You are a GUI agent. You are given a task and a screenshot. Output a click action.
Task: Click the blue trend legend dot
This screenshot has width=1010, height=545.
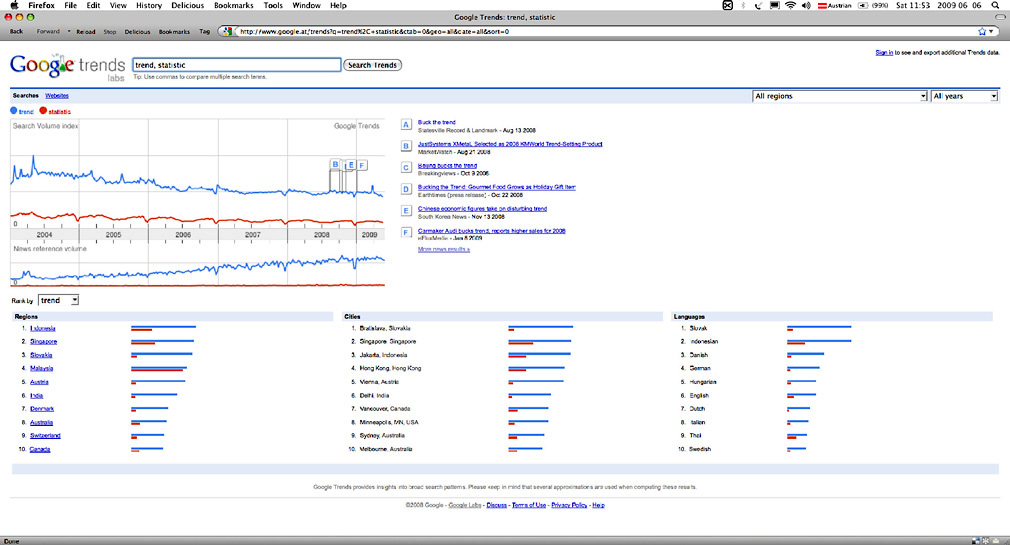[13, 111]
